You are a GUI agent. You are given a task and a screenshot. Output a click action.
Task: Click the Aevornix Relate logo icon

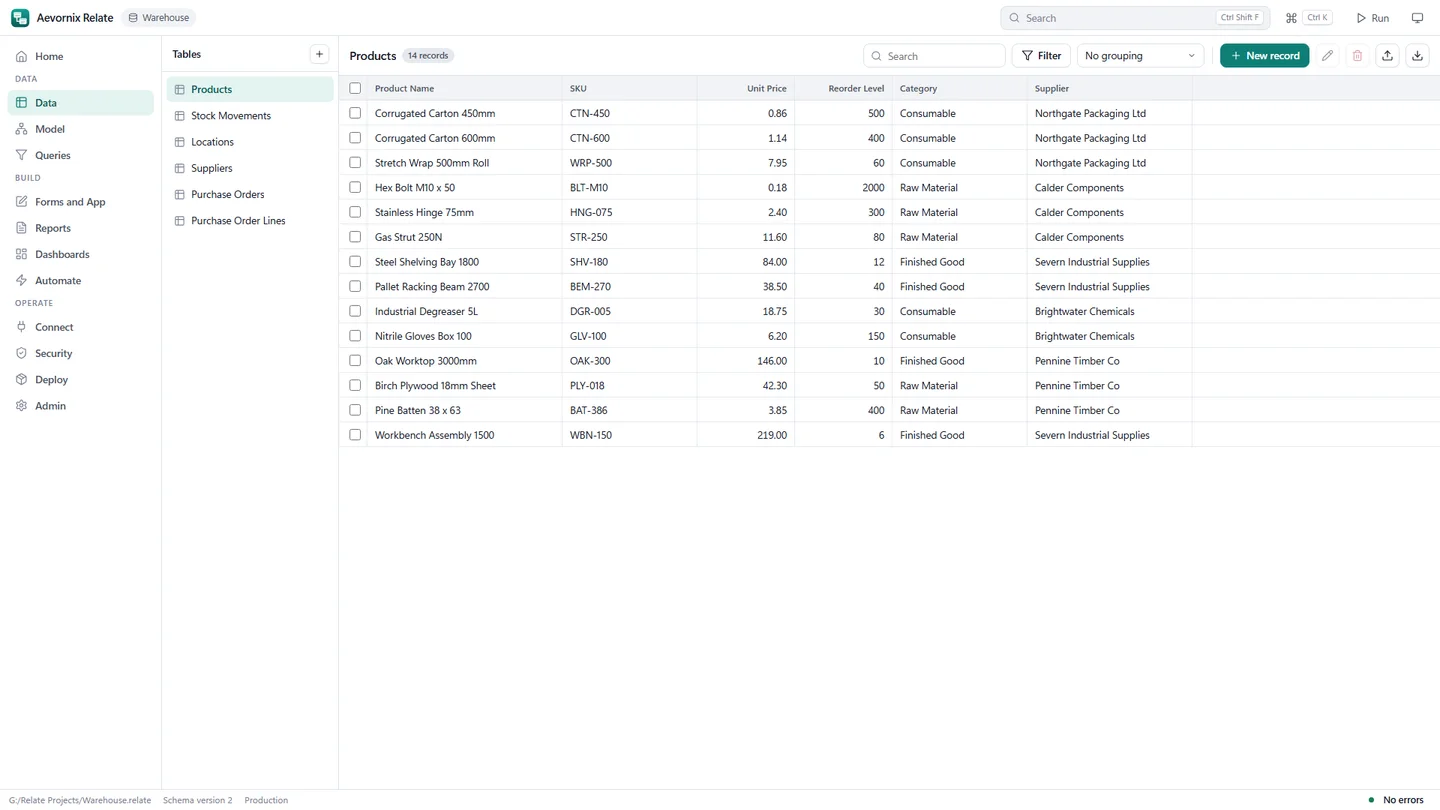coord(20,18)
